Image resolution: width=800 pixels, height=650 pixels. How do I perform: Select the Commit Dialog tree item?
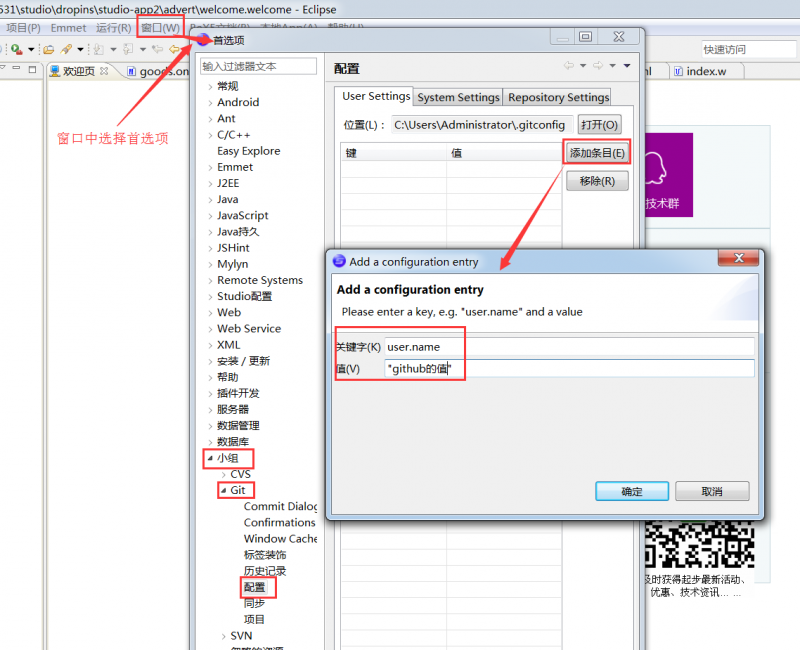click(x=283, y=507)
